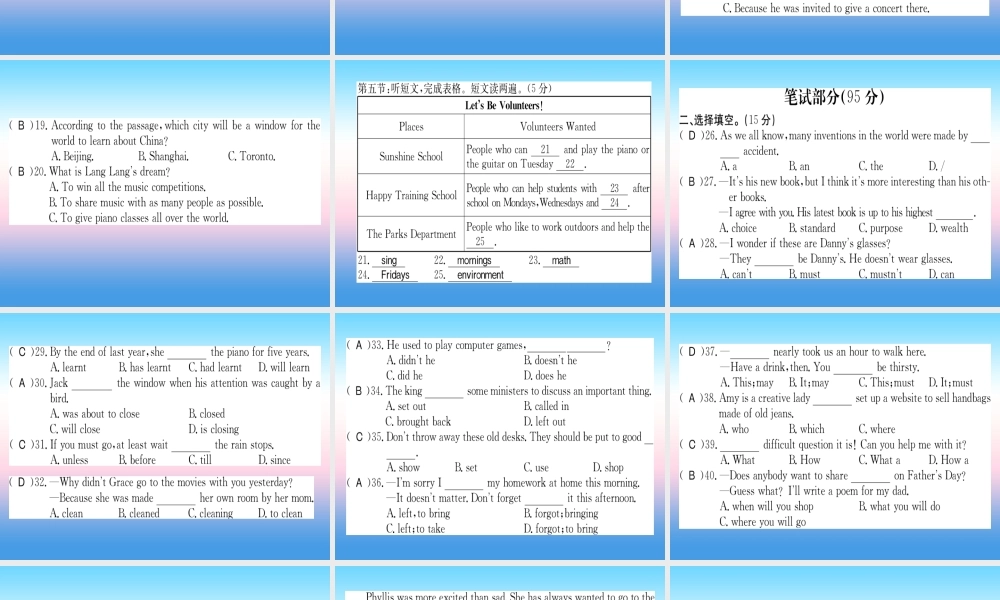This screenshot has width=1000, height=600.
Task: Click the '第五节' listening section instruction
Action: [454, 89]
